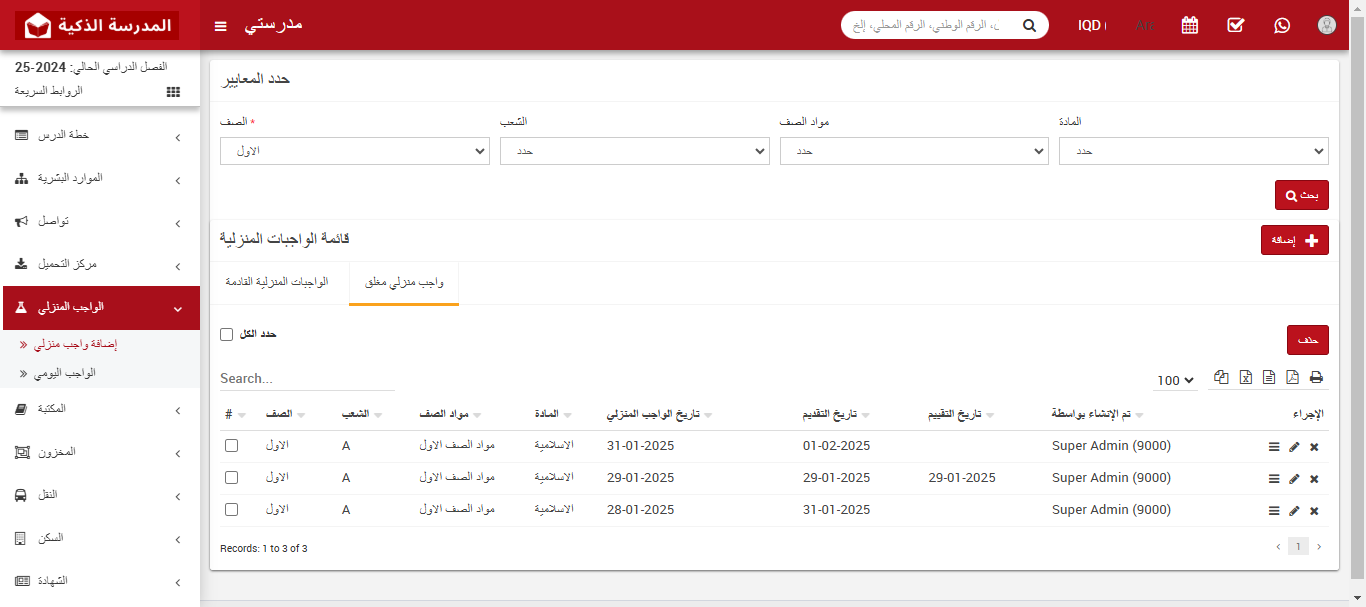
Task: Tick the checkbox of the 29-01-2025 homework
Action: coord(231,478)
